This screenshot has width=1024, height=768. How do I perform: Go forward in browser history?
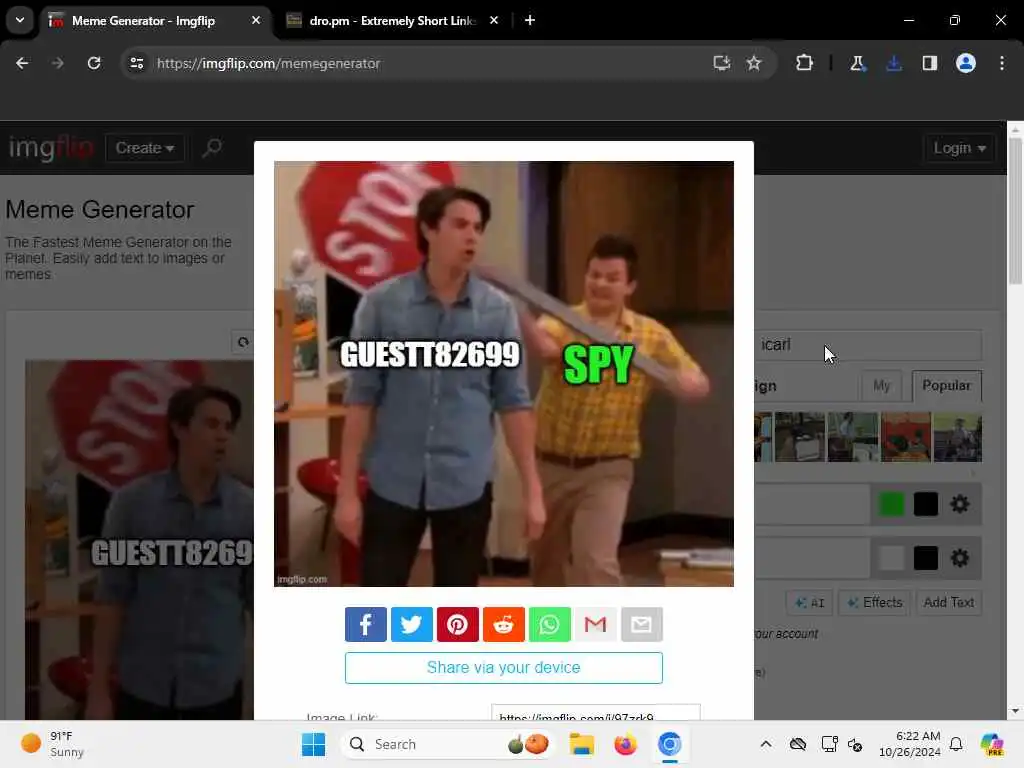pyautogui.click(x=57, y=63)
